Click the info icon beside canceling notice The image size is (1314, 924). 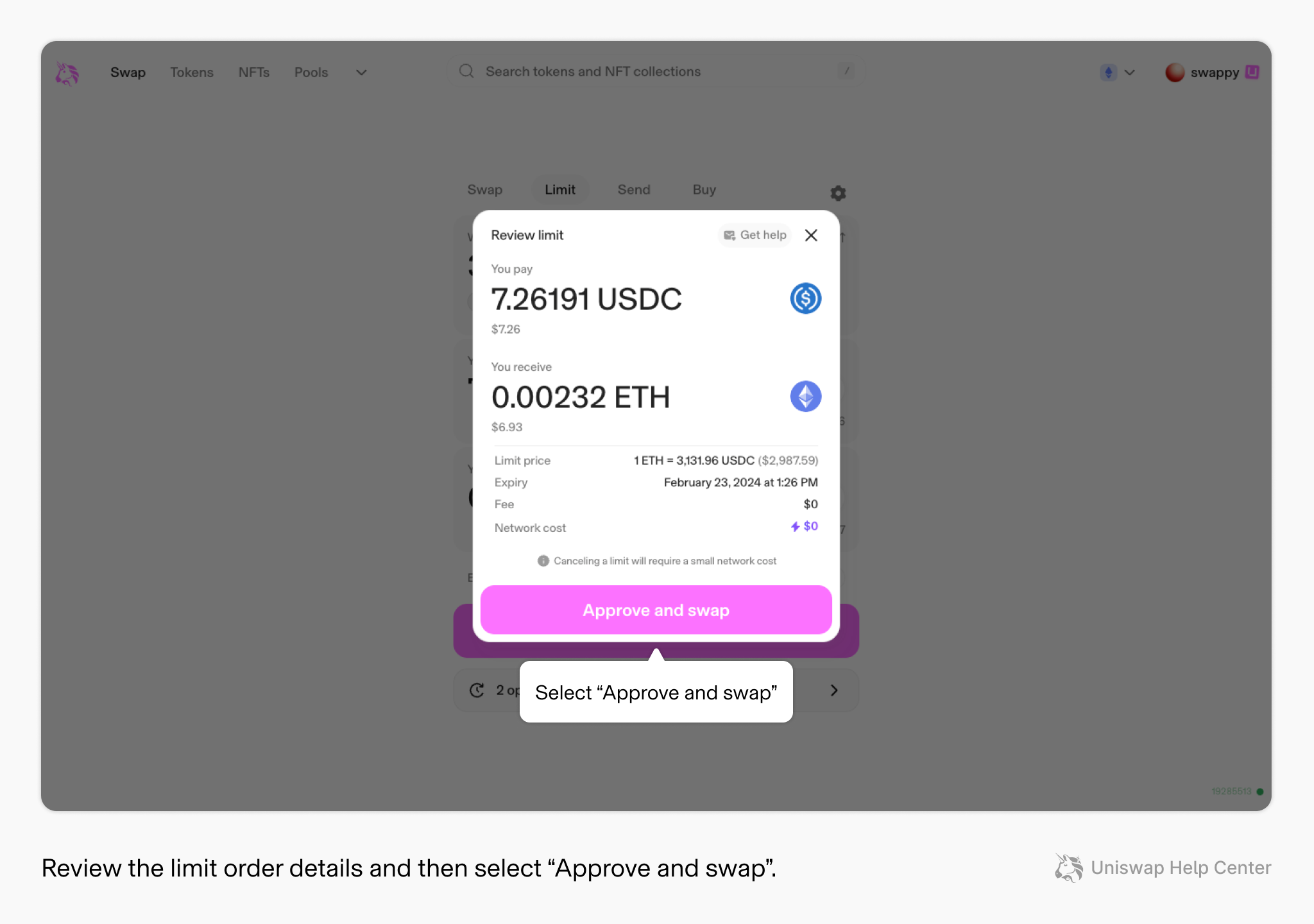pyautogui.click(x=543, y=561)
